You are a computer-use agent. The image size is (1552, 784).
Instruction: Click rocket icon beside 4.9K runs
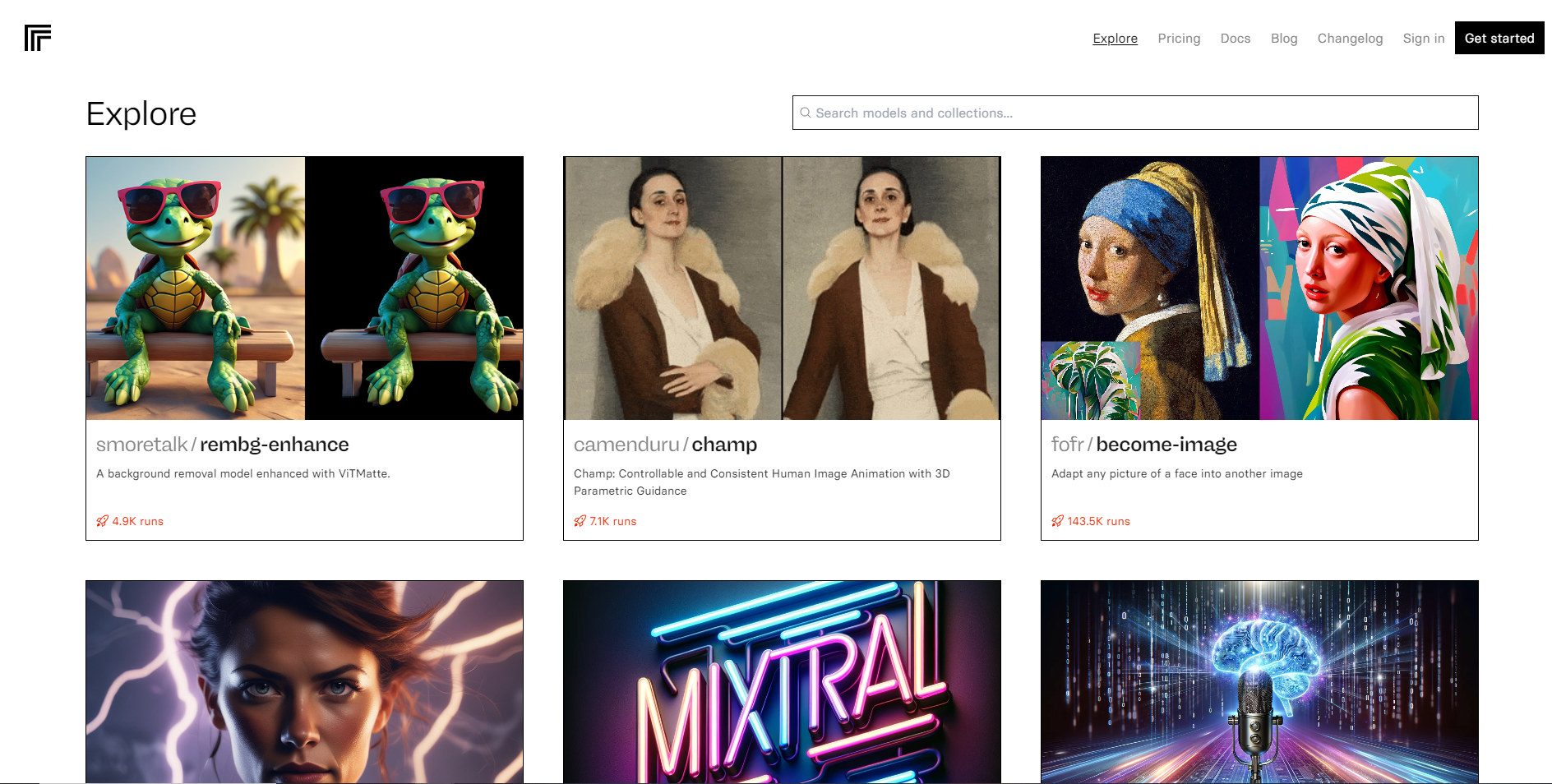[x=103, y=521]
